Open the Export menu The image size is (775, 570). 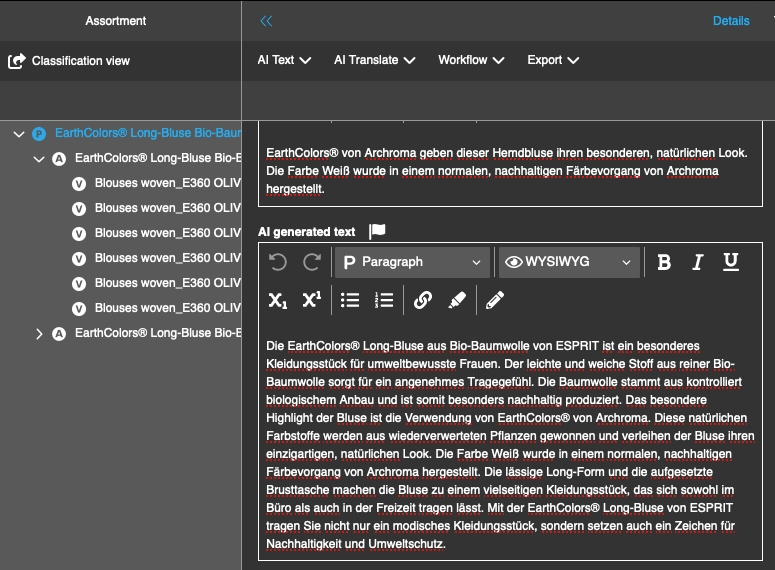[x=553, y=60]
